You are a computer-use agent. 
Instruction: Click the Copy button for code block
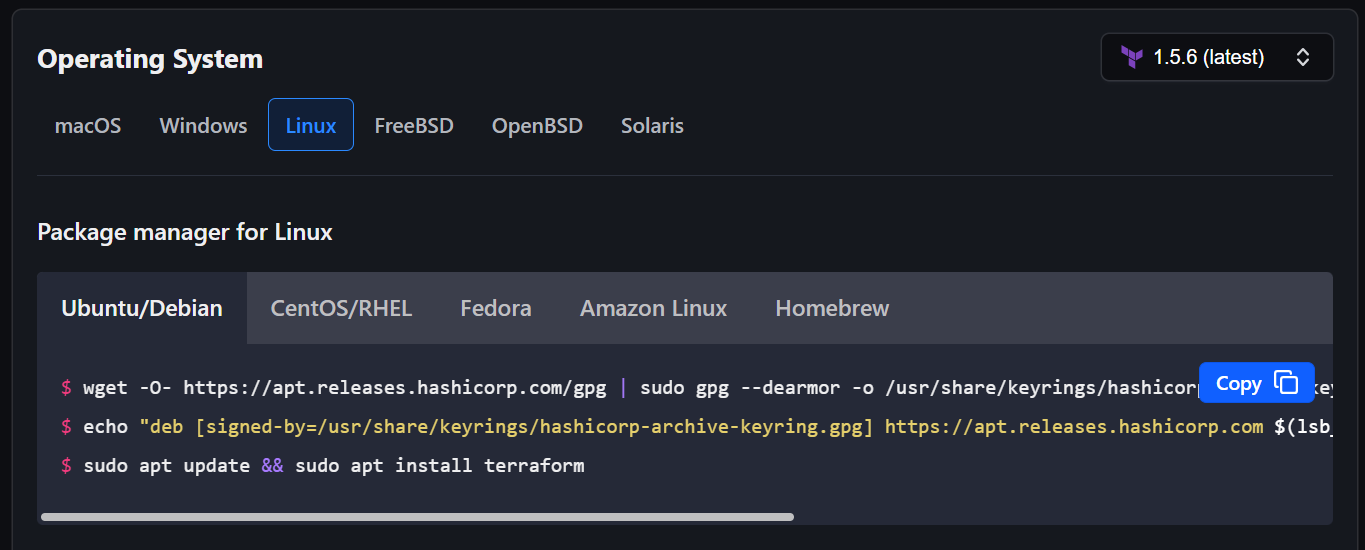click(1257, 383)
